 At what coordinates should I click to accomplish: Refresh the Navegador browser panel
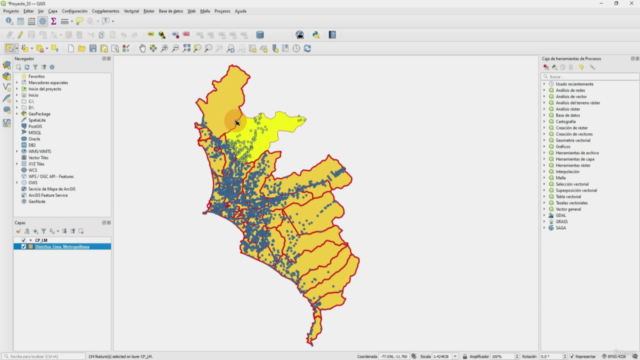27,67
